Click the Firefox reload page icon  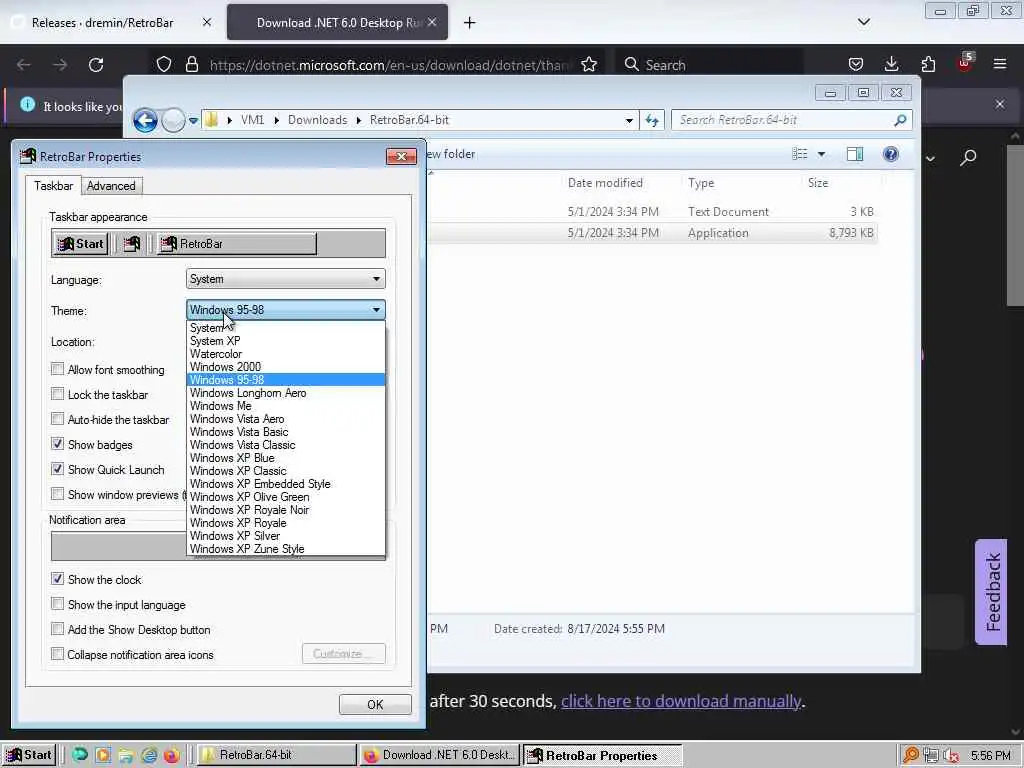tap(96, 65)
